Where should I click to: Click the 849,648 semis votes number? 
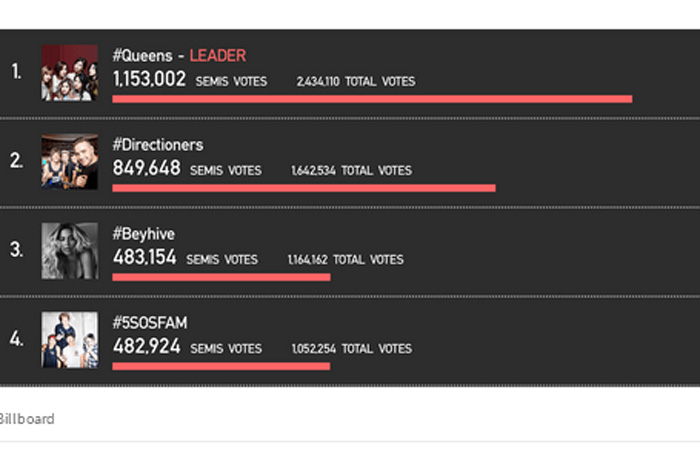(x=147, y=169)
